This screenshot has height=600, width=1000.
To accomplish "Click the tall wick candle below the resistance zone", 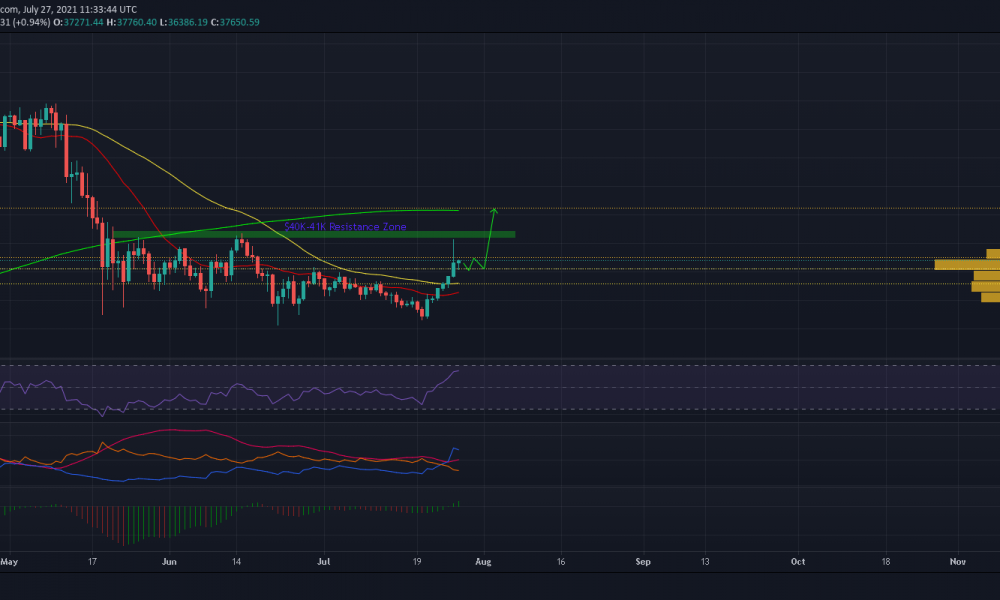I will pos(453,258).
